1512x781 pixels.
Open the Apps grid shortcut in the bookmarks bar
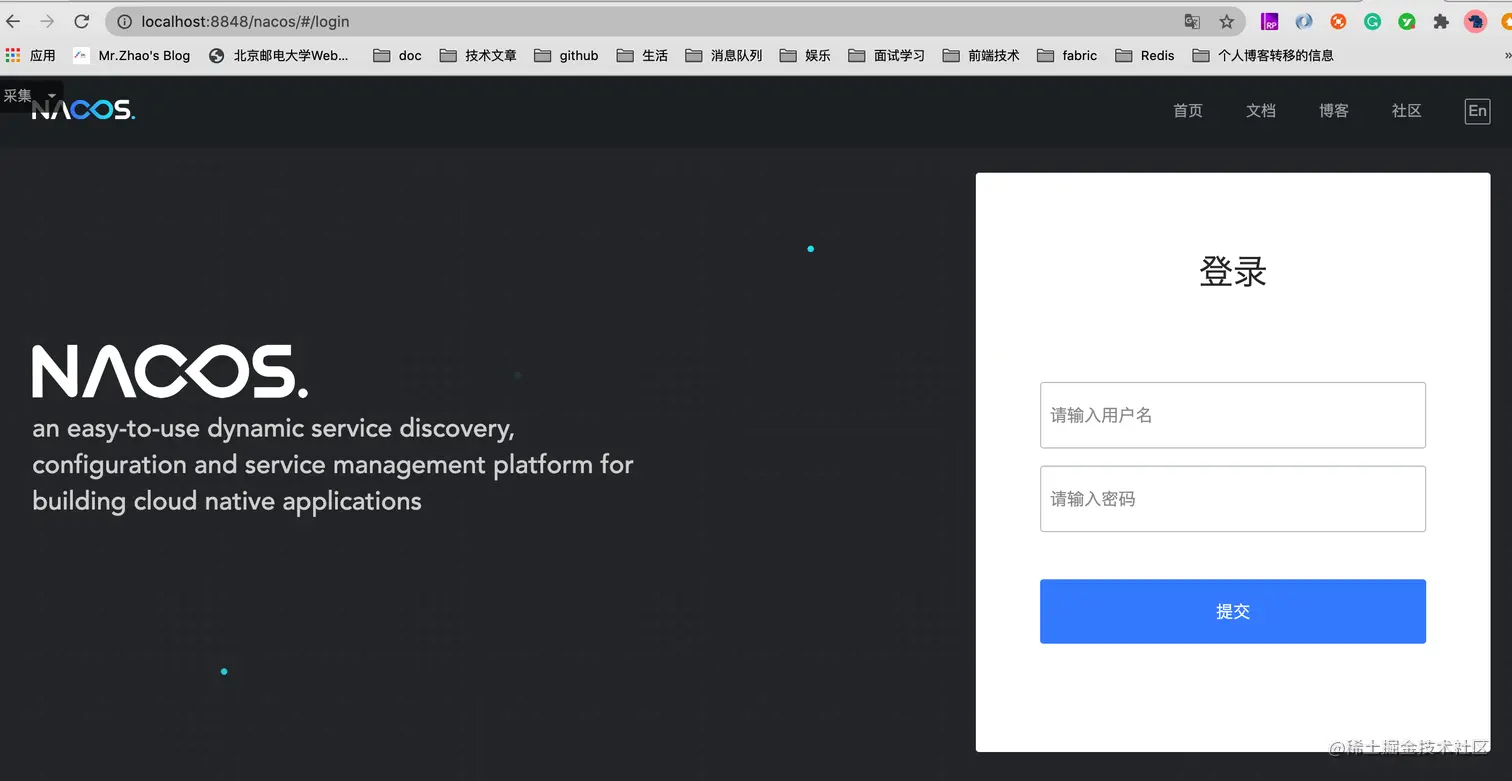coord(30,56)
